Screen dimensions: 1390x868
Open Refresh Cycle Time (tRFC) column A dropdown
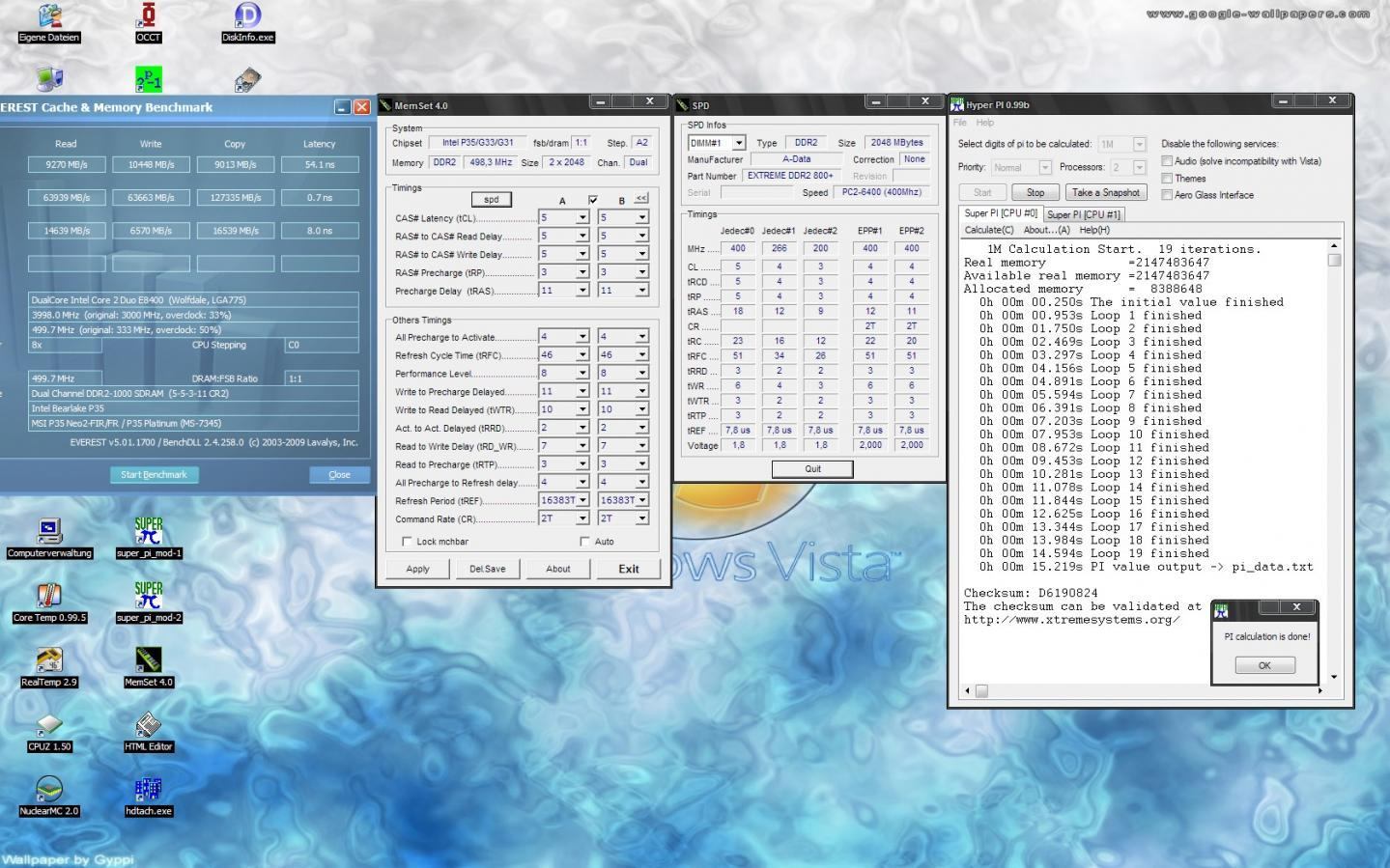[582, 354]
